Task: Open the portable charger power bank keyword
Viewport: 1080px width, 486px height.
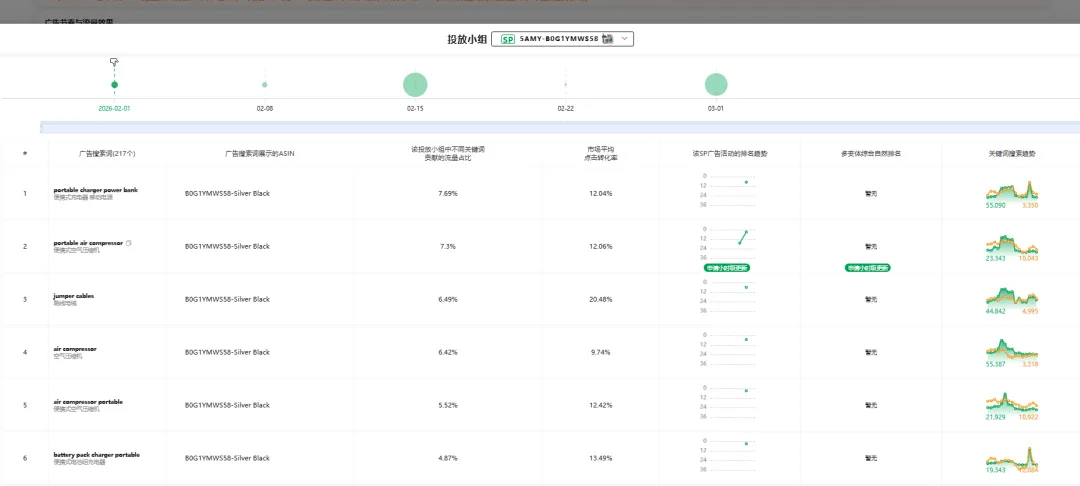Action: coord(95,189)
